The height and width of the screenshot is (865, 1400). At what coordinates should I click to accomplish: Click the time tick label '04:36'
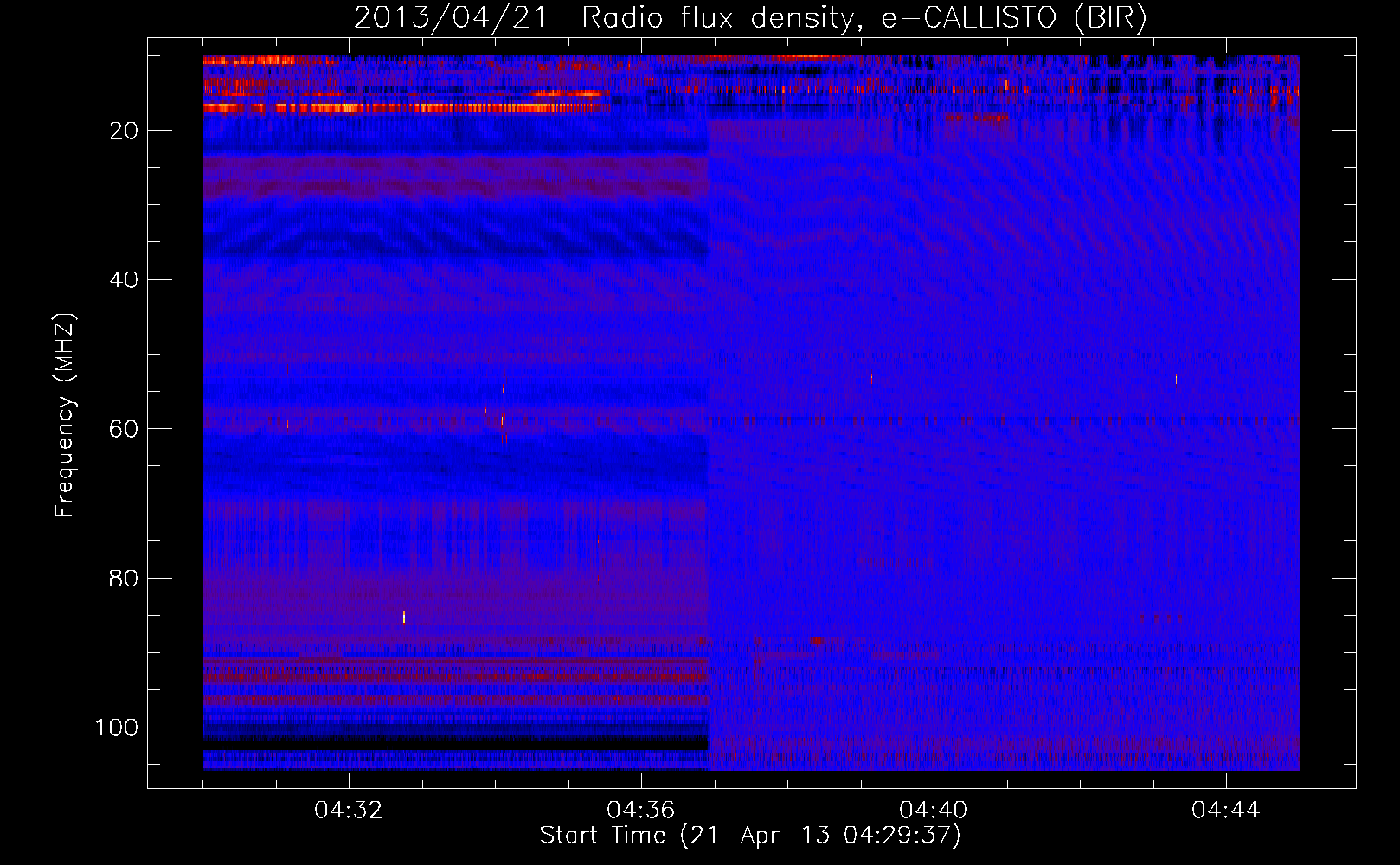(641, 811)
